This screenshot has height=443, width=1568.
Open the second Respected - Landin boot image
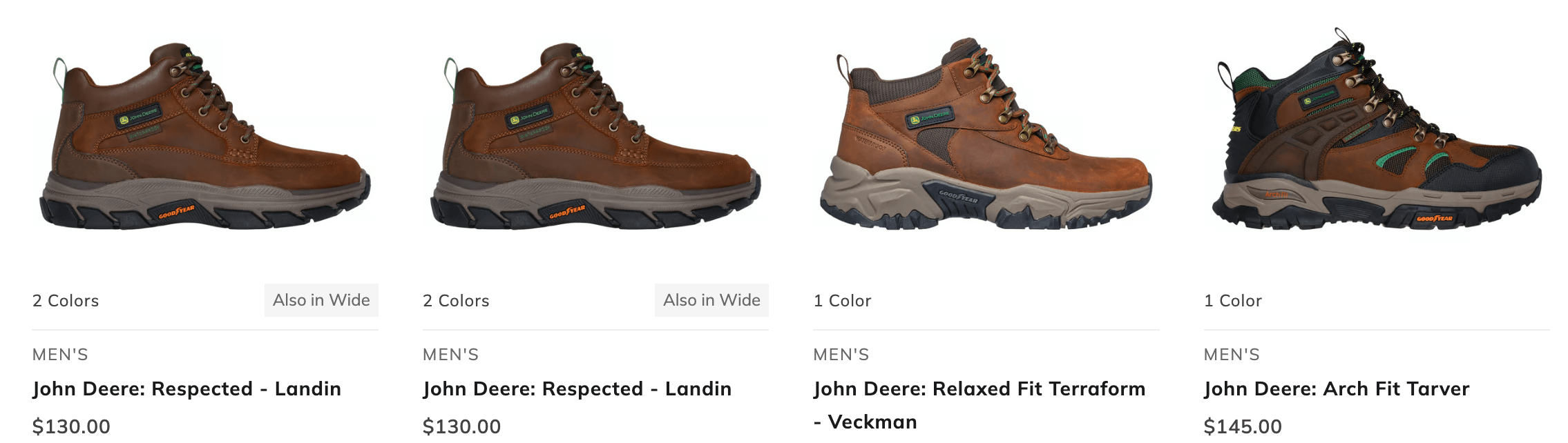[x=595, y=135]
